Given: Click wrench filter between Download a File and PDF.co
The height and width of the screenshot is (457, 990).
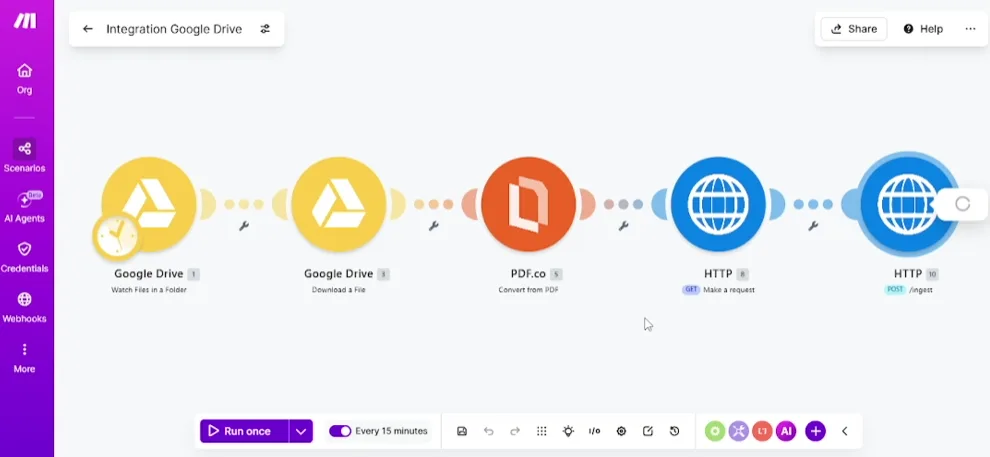Looking at the screenshot, I should tap(434, 226).
